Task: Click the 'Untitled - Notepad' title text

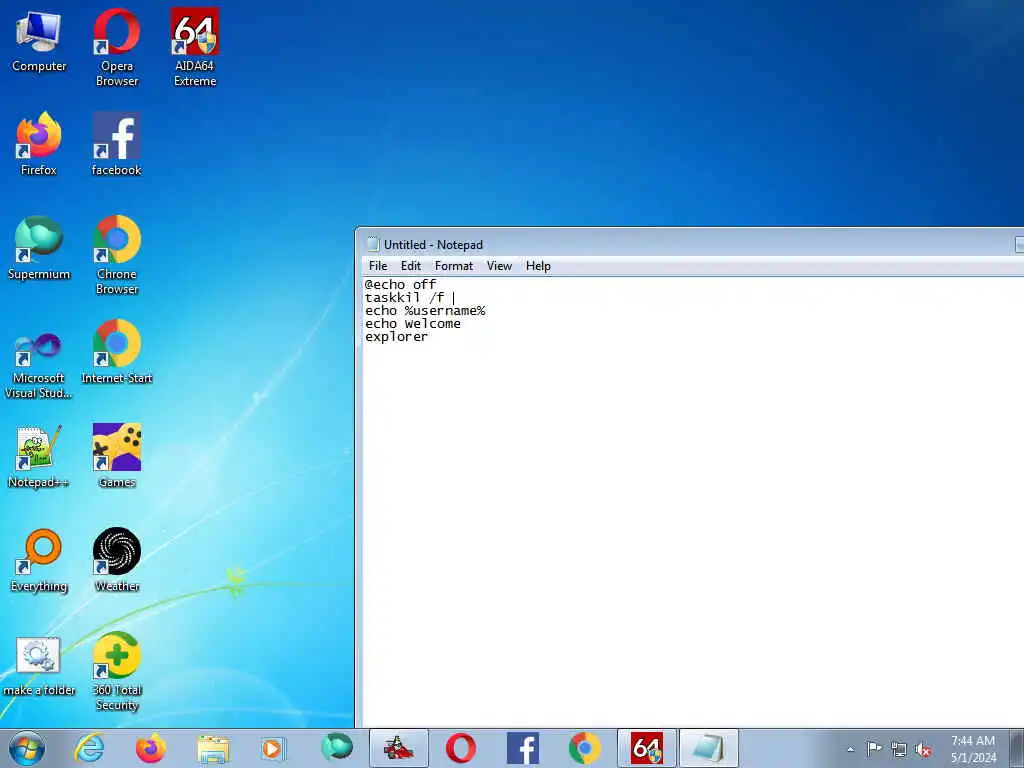Action: tap(434, 245)
